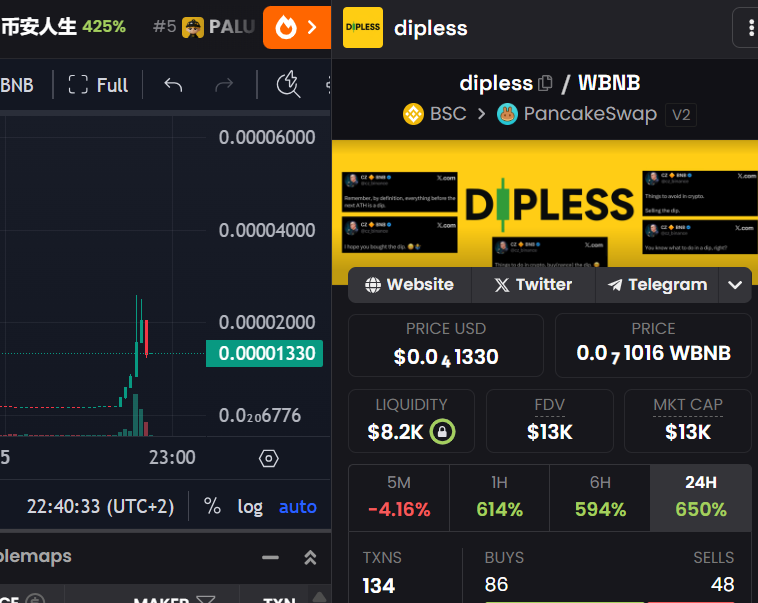758x603 pixels.
Task: Click the PancakeSwap bunny icon
Action: click(508, 114)
